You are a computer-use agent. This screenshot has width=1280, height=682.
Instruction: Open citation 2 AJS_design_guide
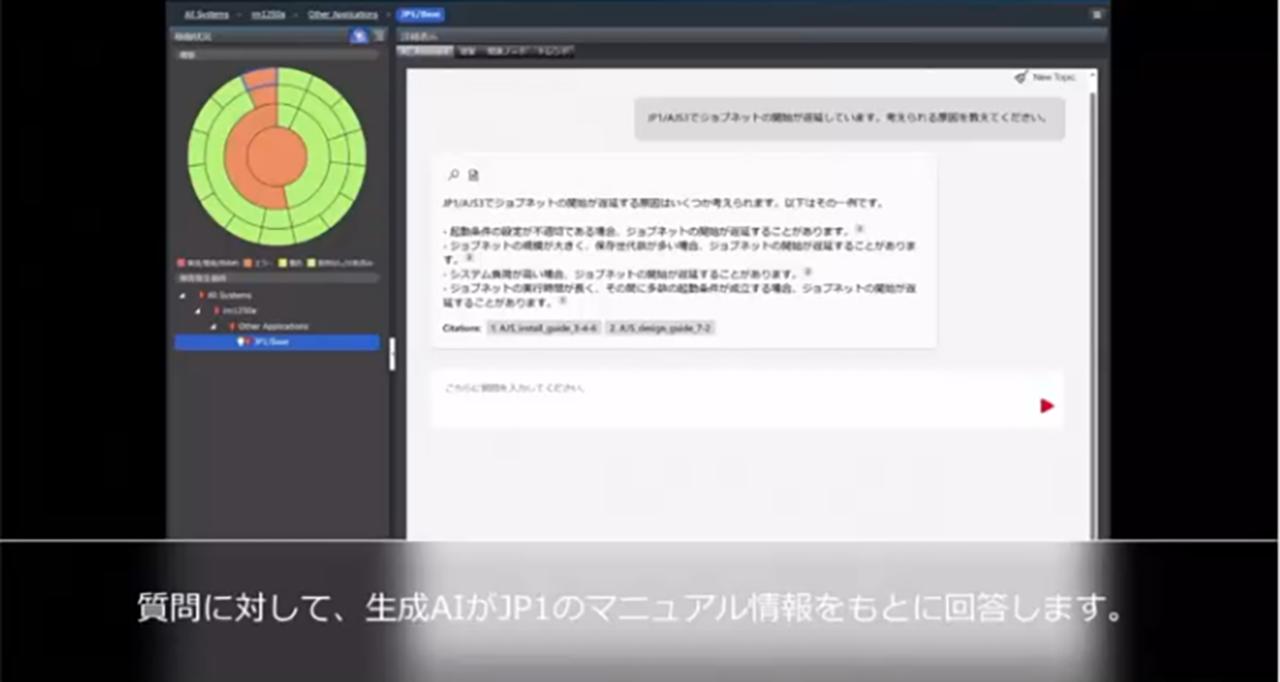pyautogui.click(x=660, y=328)
